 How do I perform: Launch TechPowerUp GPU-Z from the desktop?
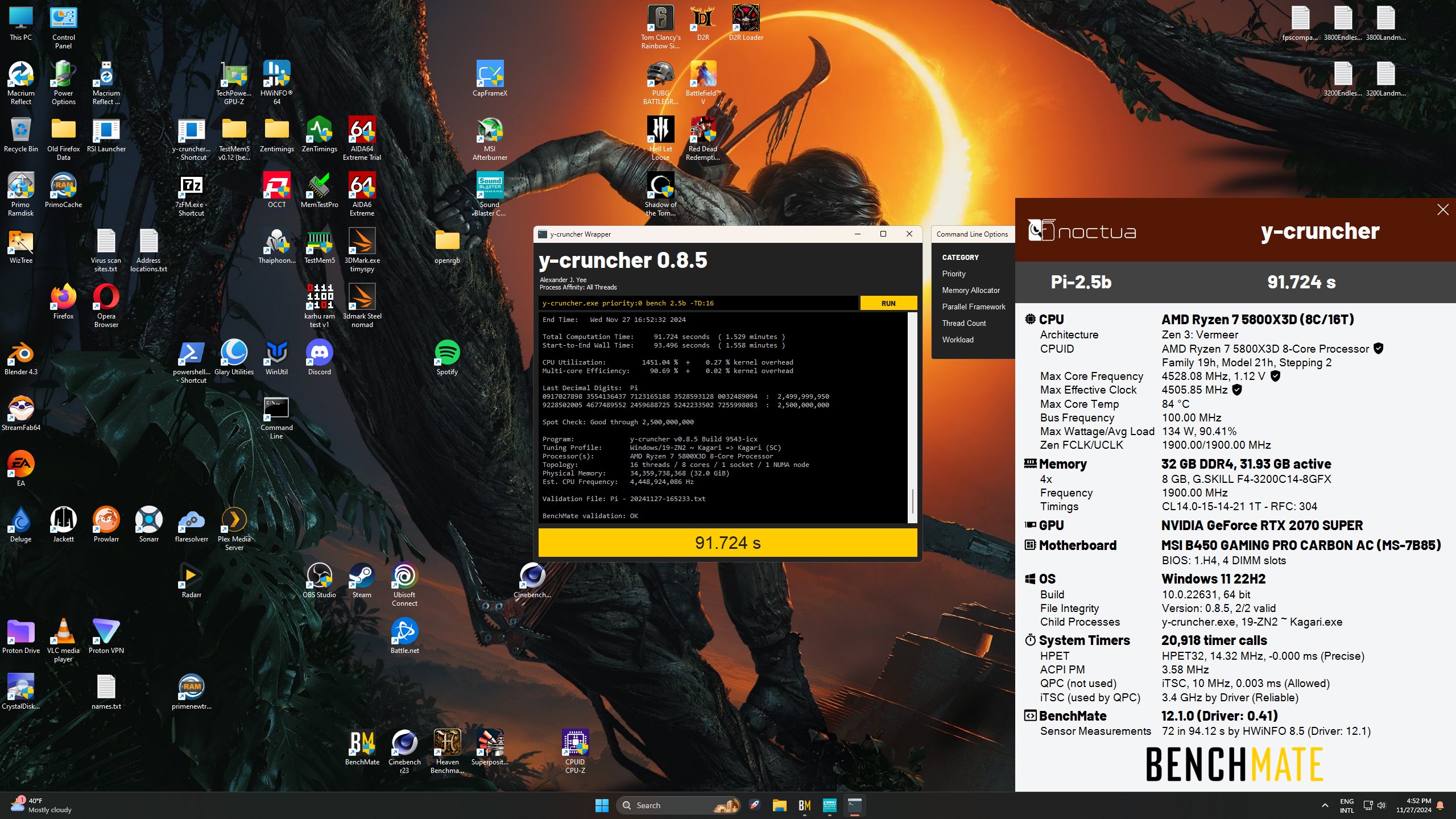pos(234,82)
